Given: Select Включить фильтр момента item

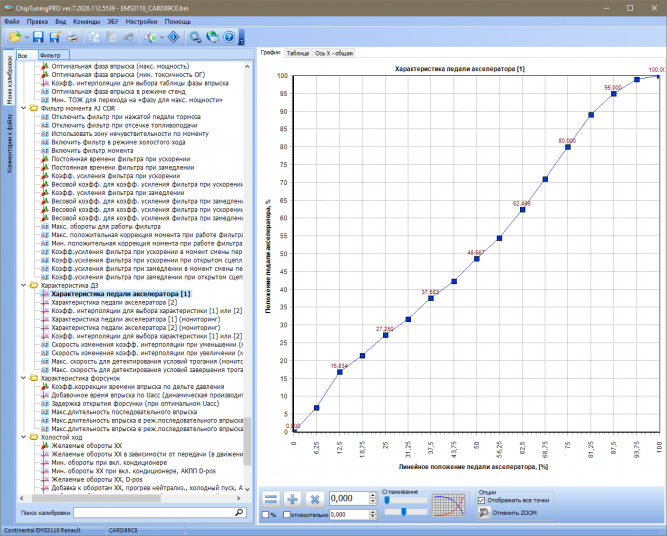Looking at the screenshot, I should coord(92,151).
